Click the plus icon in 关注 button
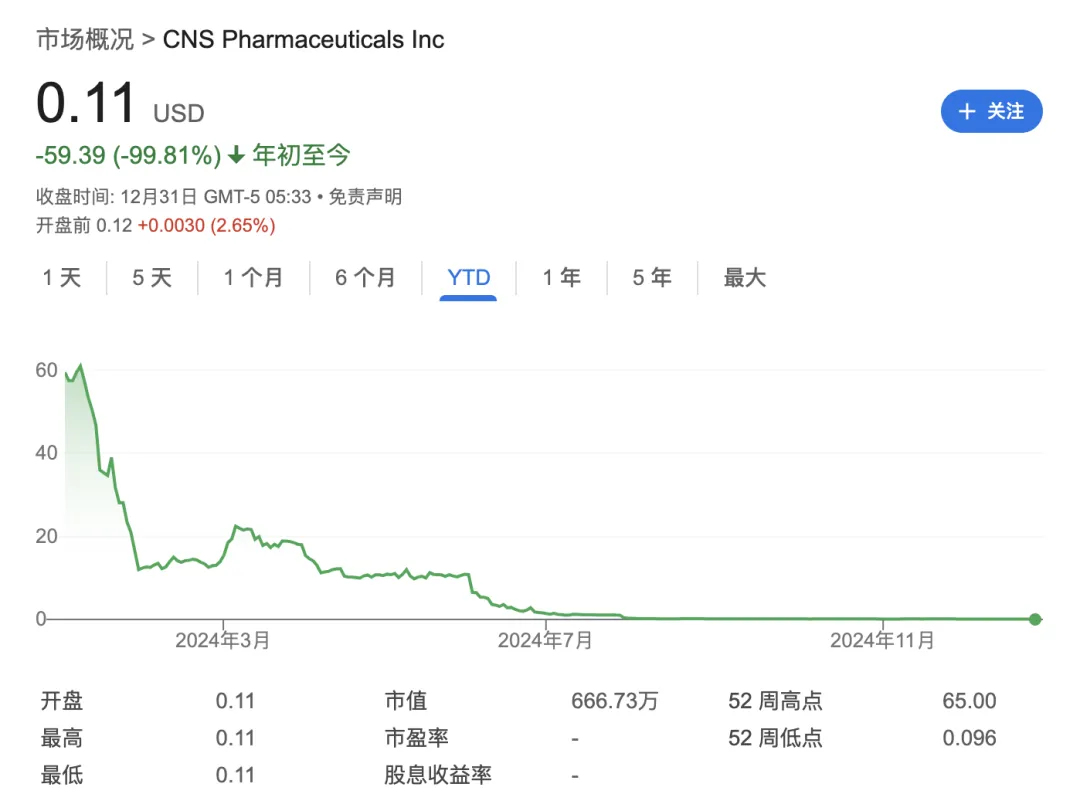1080x811 pixels. point(967,112)
